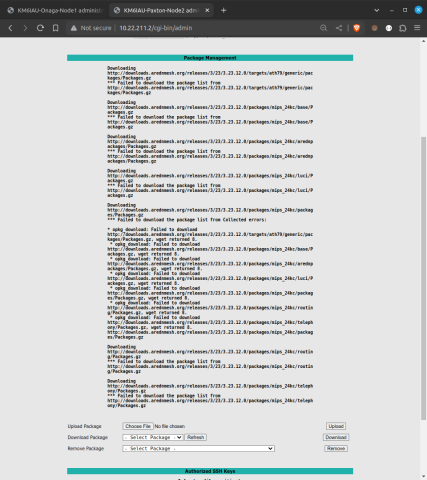
Task: Go back using the browser back arrow
Action: click(x=10, y=28)
